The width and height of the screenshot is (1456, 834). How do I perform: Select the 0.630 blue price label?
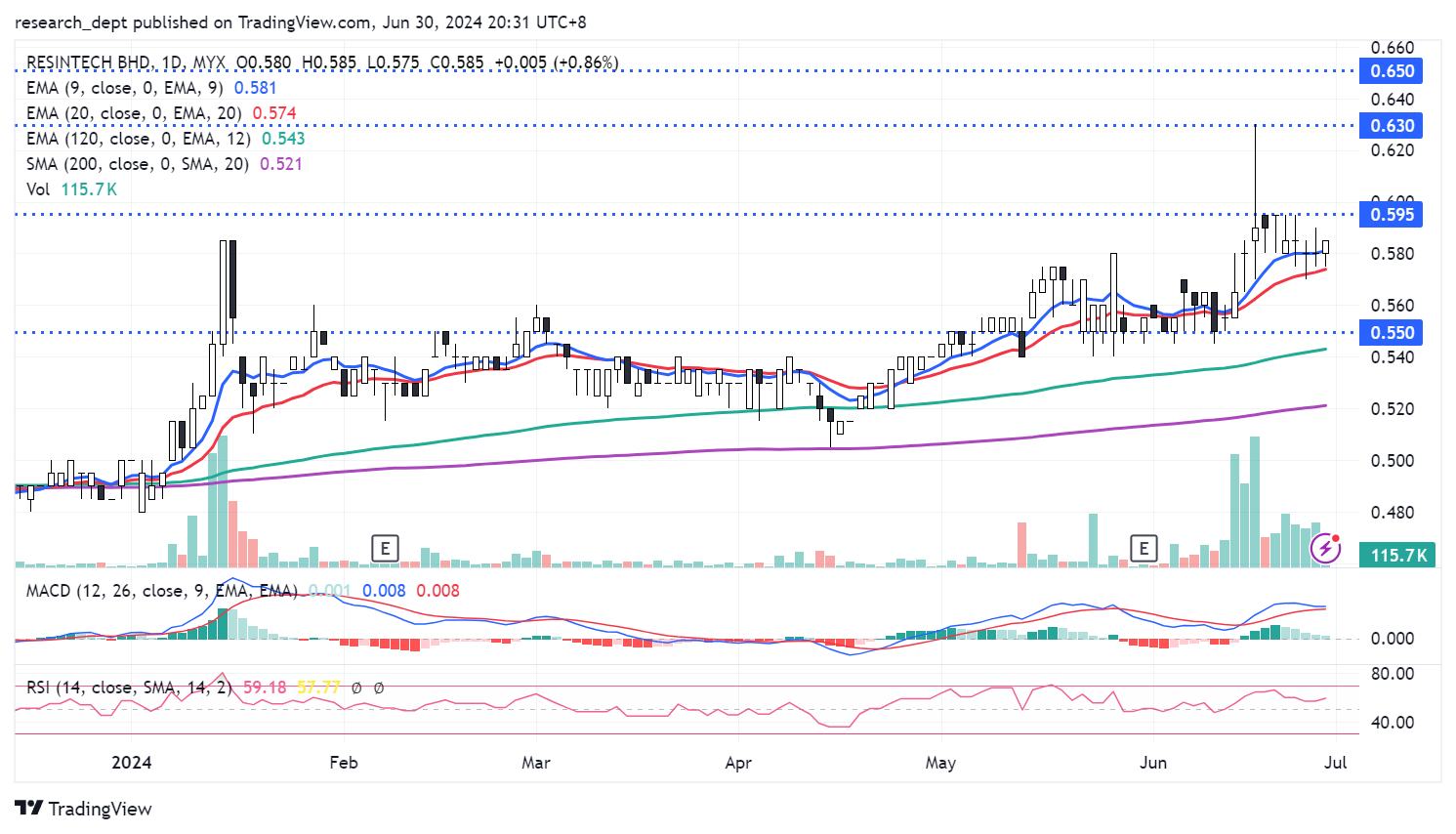coord(1392,126)
